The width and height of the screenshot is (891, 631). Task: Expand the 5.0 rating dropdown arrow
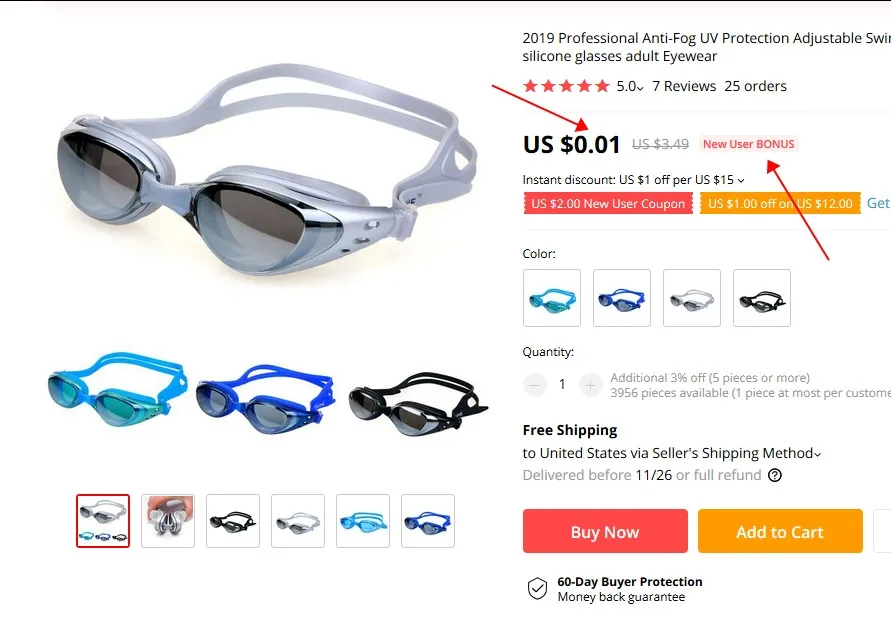tap(640, 88)
